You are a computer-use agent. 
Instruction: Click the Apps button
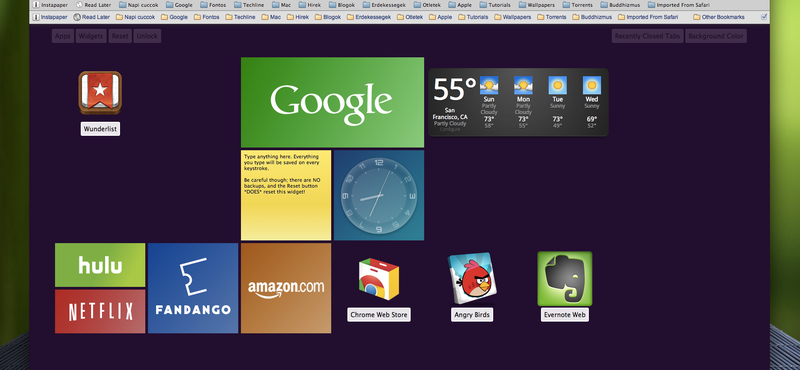[63, 36]
